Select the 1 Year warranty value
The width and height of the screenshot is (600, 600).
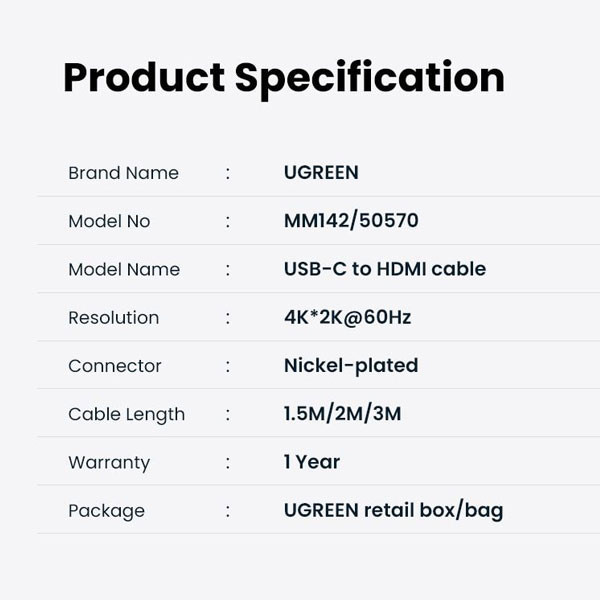click(x=312, y=462)
